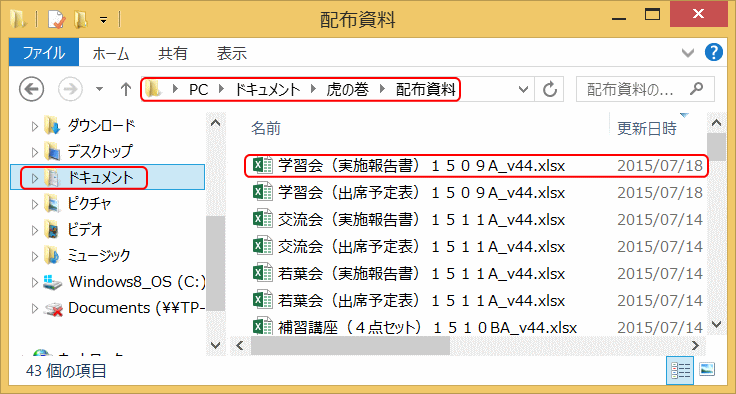
Task: Select ドキュメント in the navigation pane
Action: [100, 178]
